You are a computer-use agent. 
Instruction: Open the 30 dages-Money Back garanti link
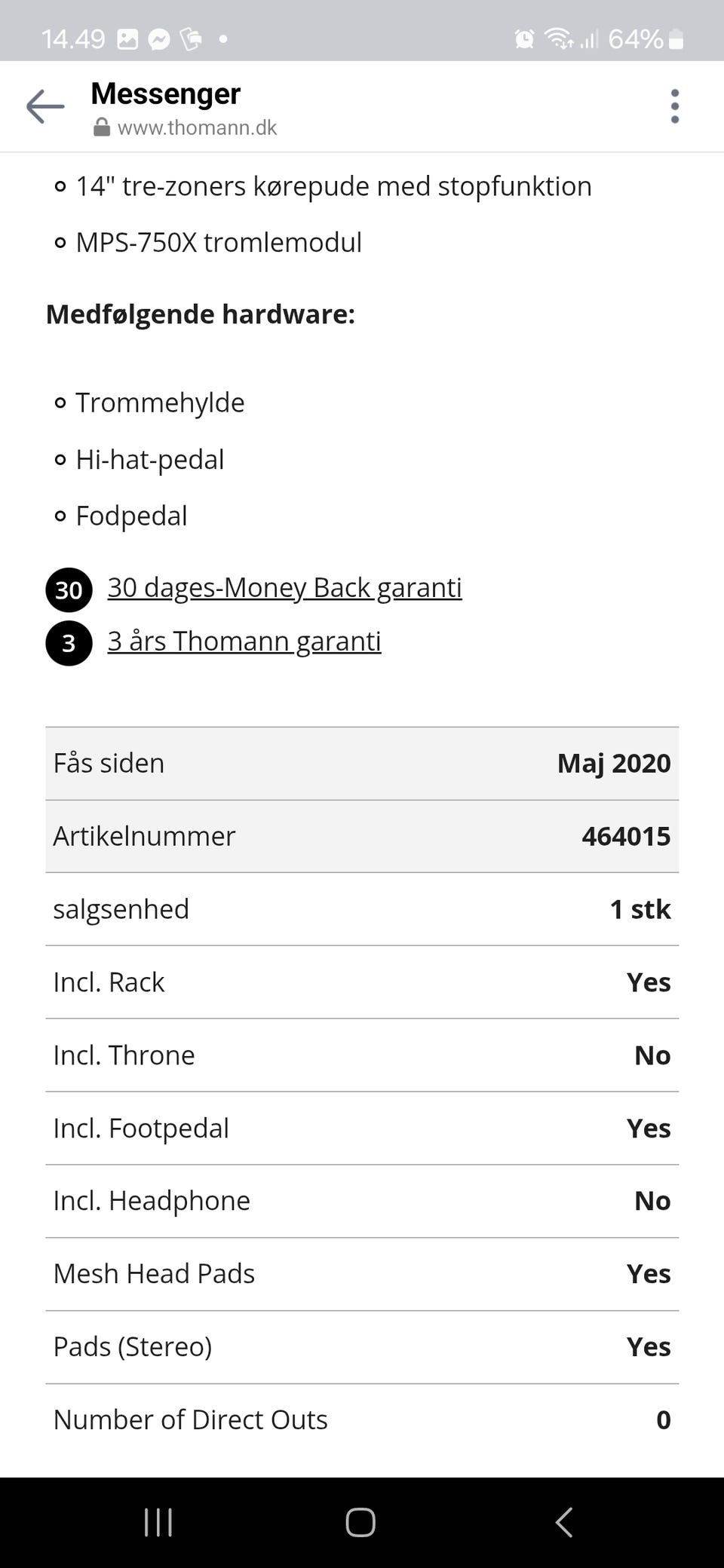[x=284, y=587]
